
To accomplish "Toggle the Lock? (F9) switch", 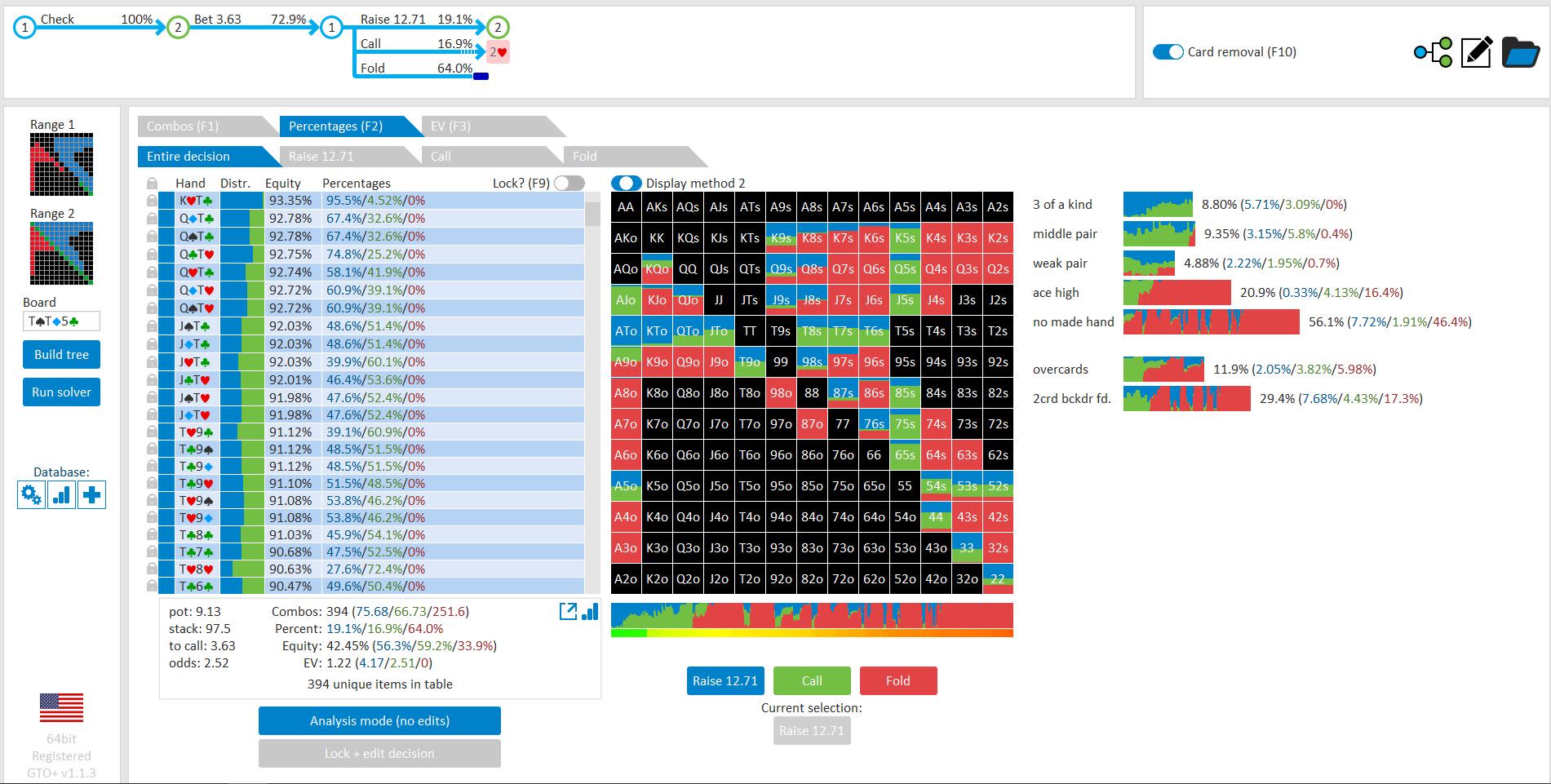I will click(569, 183).
